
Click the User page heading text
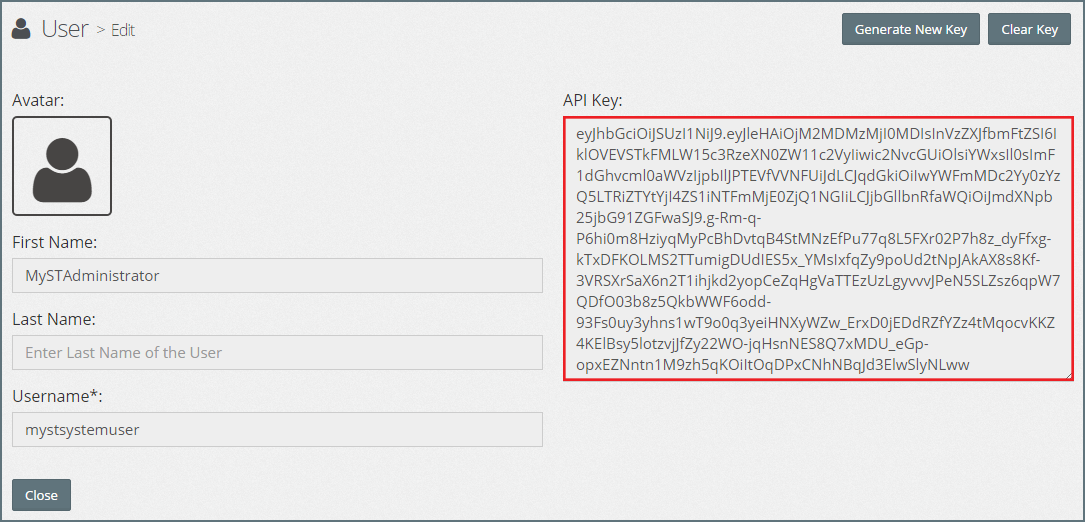point(65,29)
